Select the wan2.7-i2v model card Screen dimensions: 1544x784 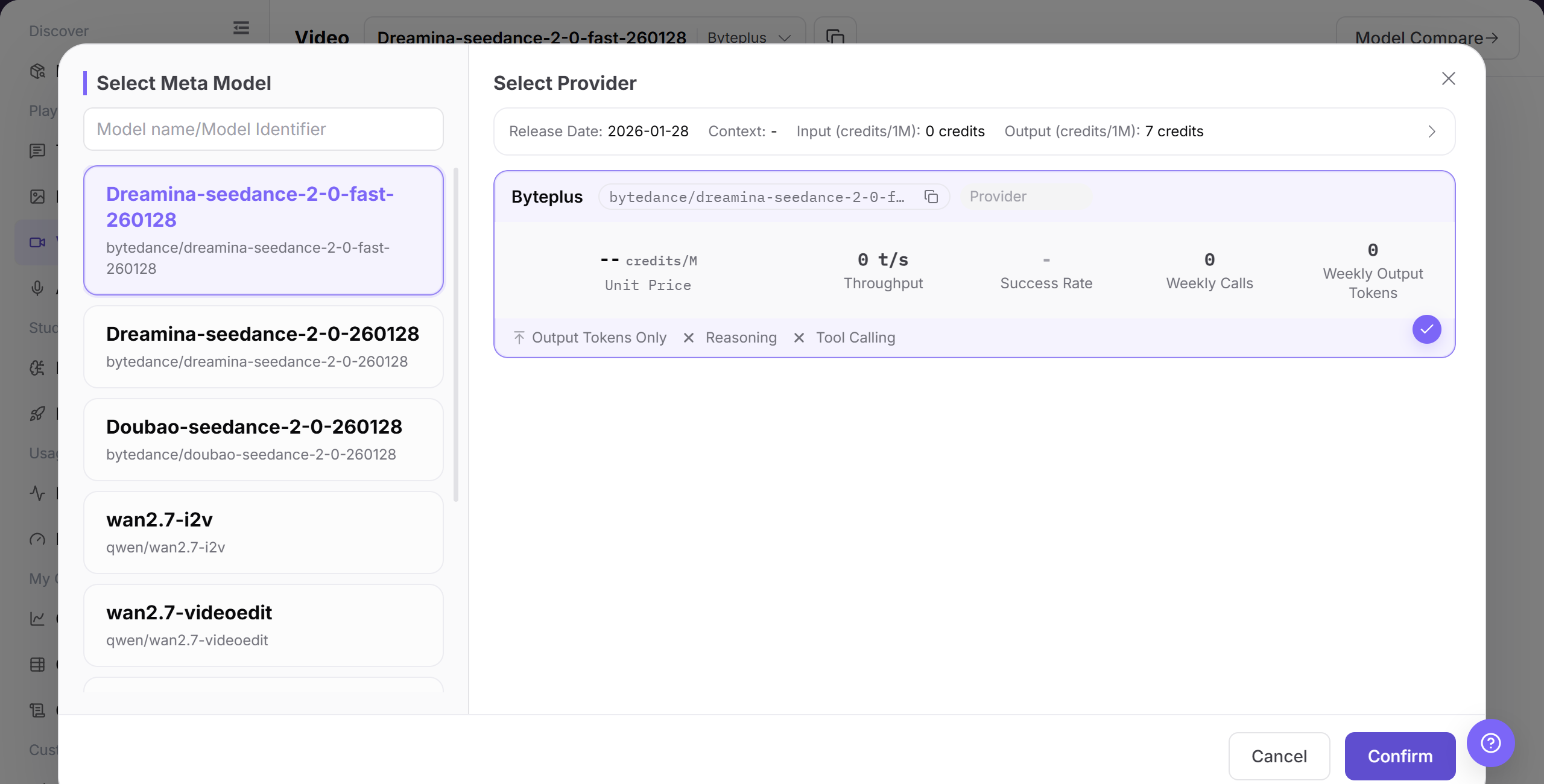(x=264, y=533)
